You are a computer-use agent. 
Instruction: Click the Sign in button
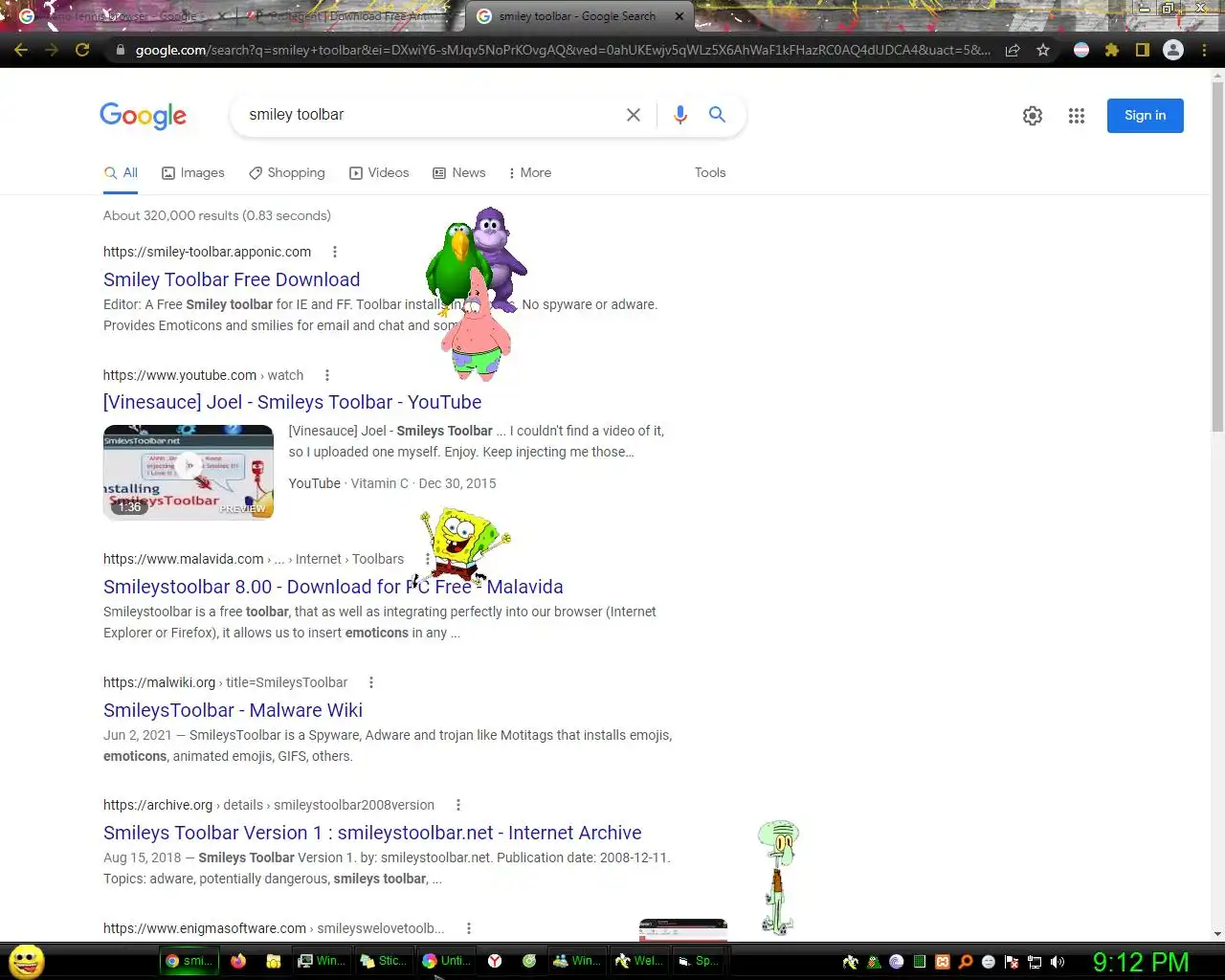point(1146,116)
